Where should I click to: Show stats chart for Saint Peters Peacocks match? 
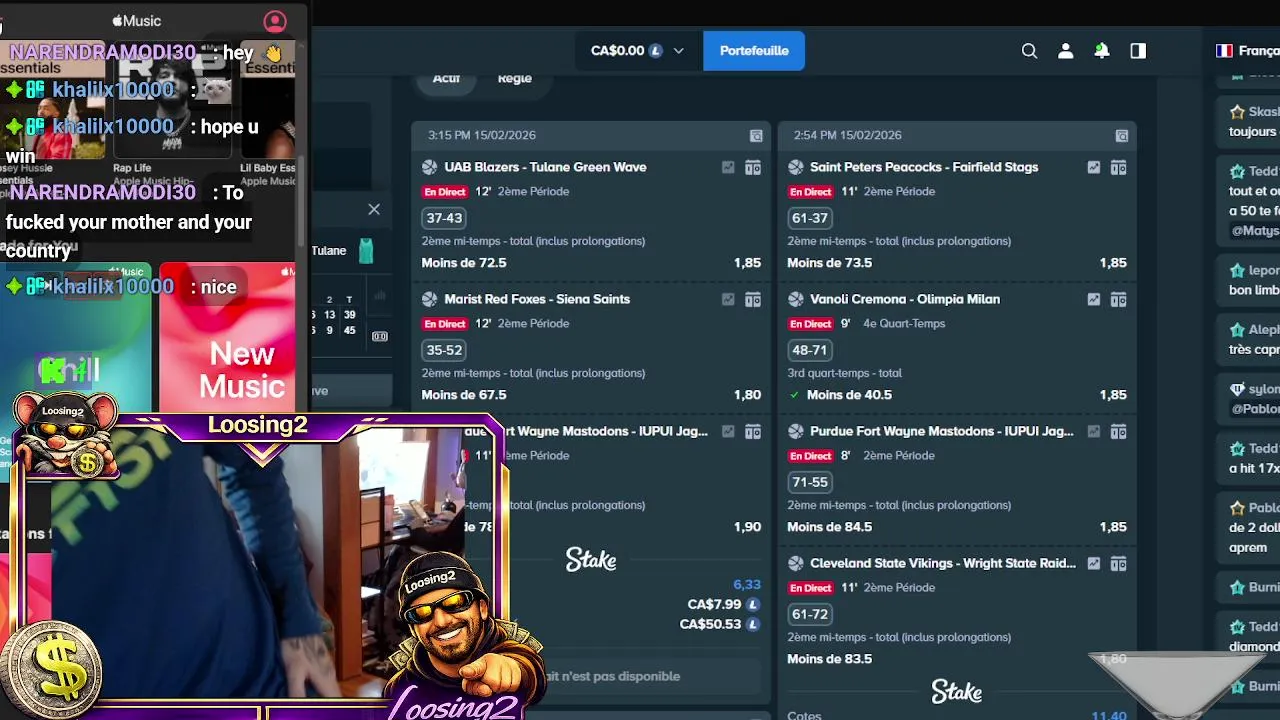pyautogui.click(x=1094, y=167)
